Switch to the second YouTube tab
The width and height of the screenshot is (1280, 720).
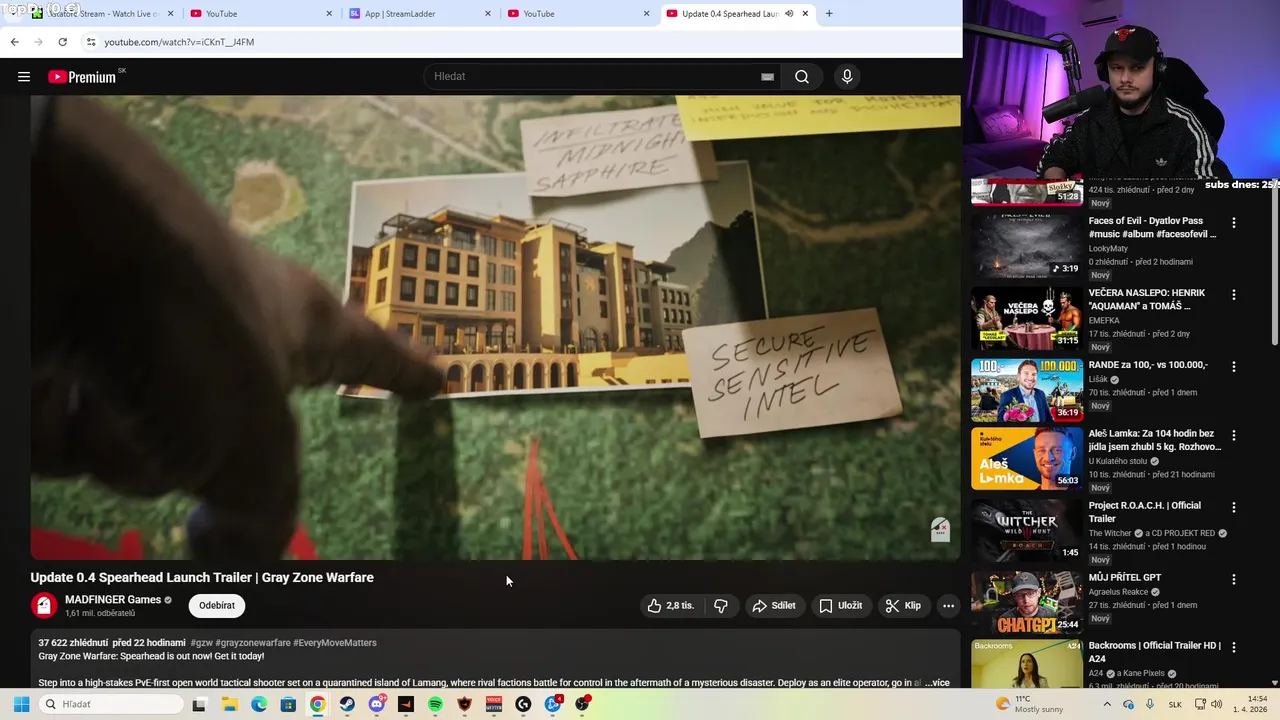coord(576,14)
